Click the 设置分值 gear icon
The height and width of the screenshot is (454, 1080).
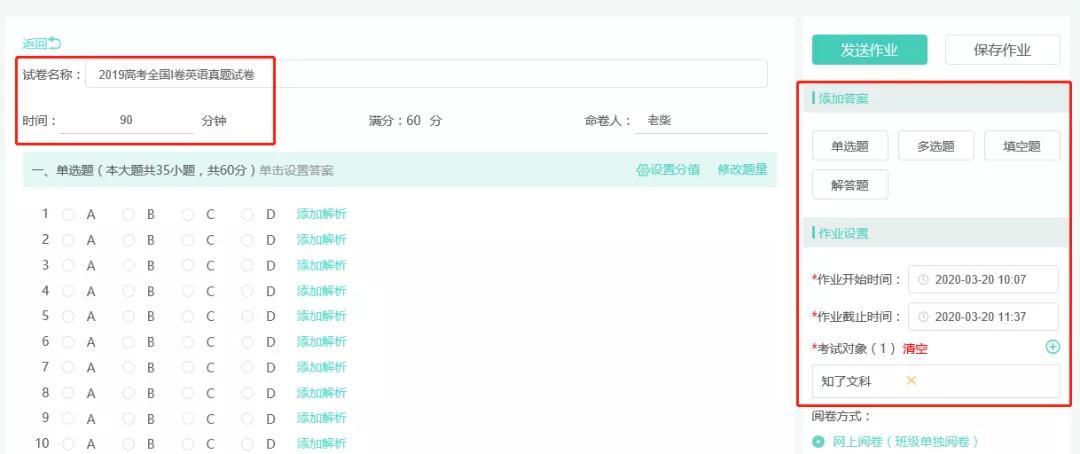click(x=642, y=170)
